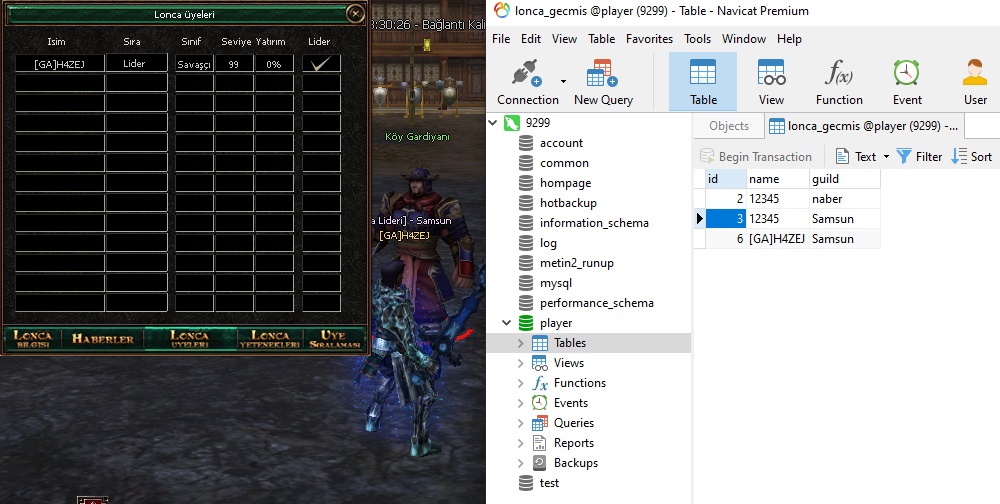Click the Haberler guild button
Screen dimensions: 1000x504
pyautogui.click(x=103, y=339)
